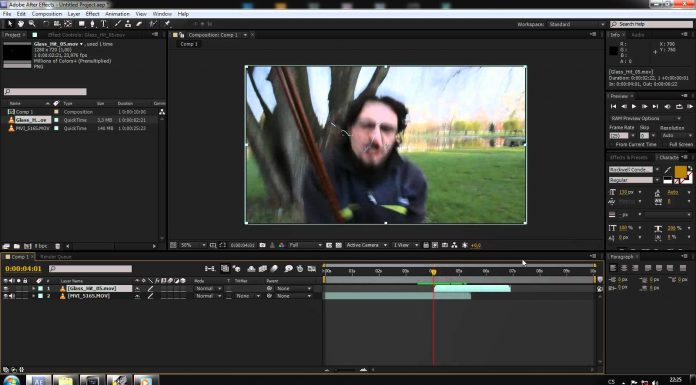Screen dimensions: 696x385
Task: Expand the Glass_Hit_05.mov layer properties
Action: [x=34, y=289]
